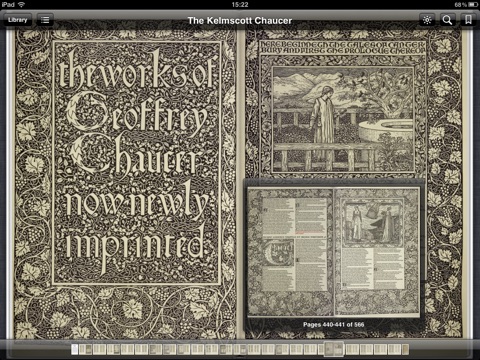
Task: Select the enlarged highlighted thumbnail in page scrubber
Action: pos(334,349)
